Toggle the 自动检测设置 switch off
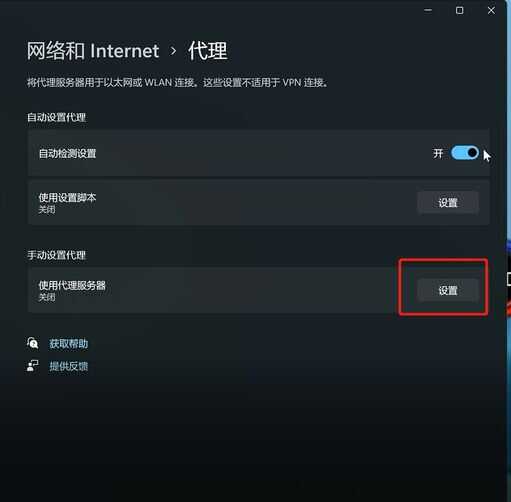This screenshot has height=502, width=511. click(465, 153)
